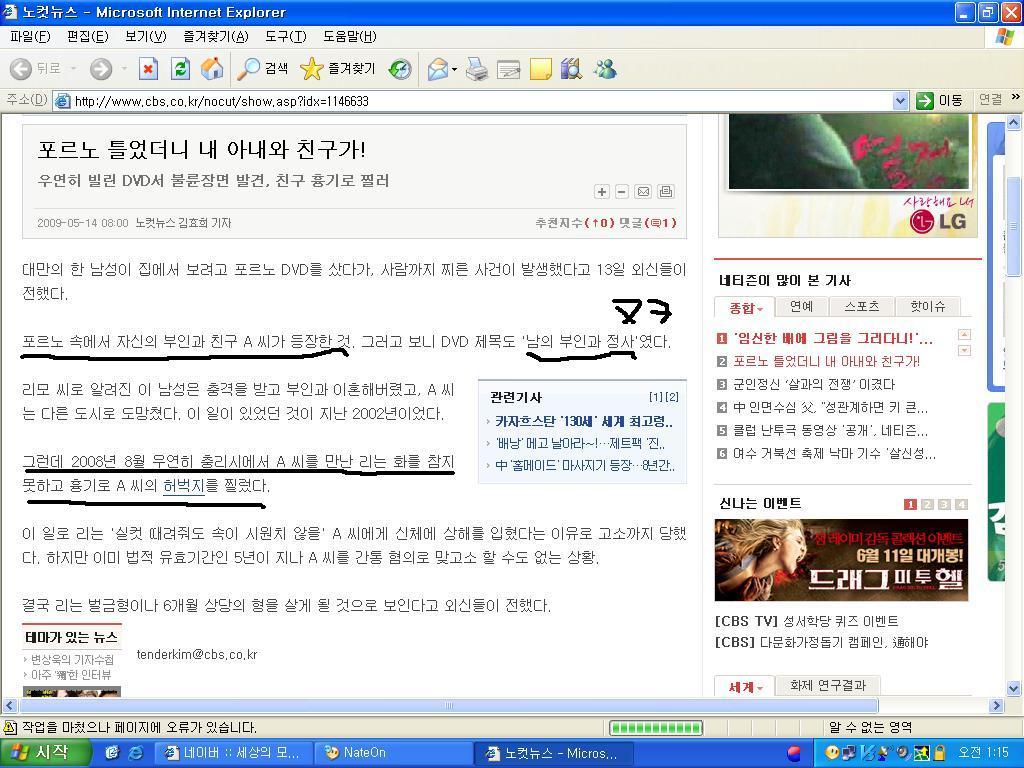The image size is (1024, 768).
Task: Switch to the NateOn taskbar window
Action: pyautogui.click(x=392, y=752)
